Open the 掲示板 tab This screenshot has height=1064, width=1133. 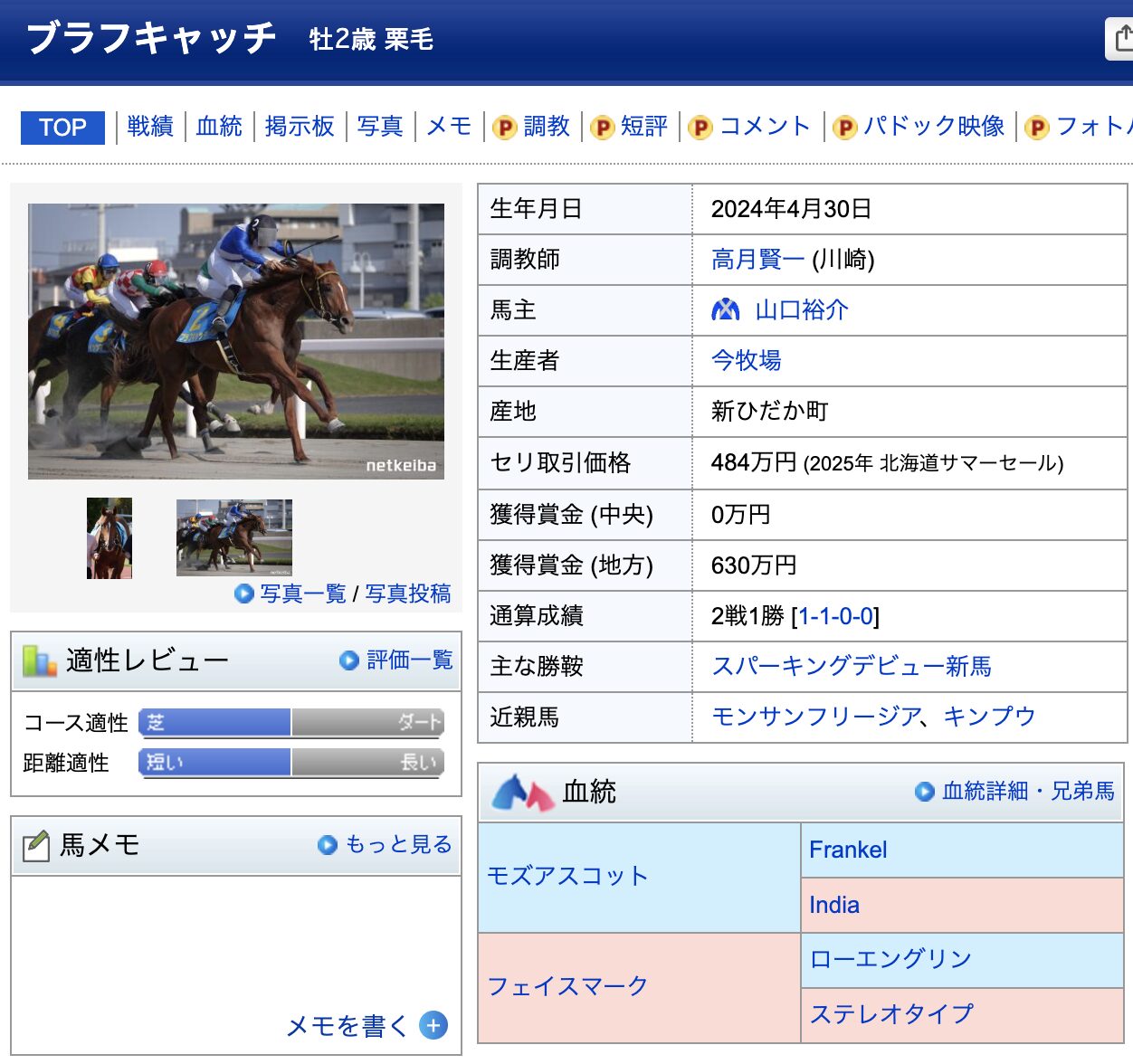[x=300, y=127]
